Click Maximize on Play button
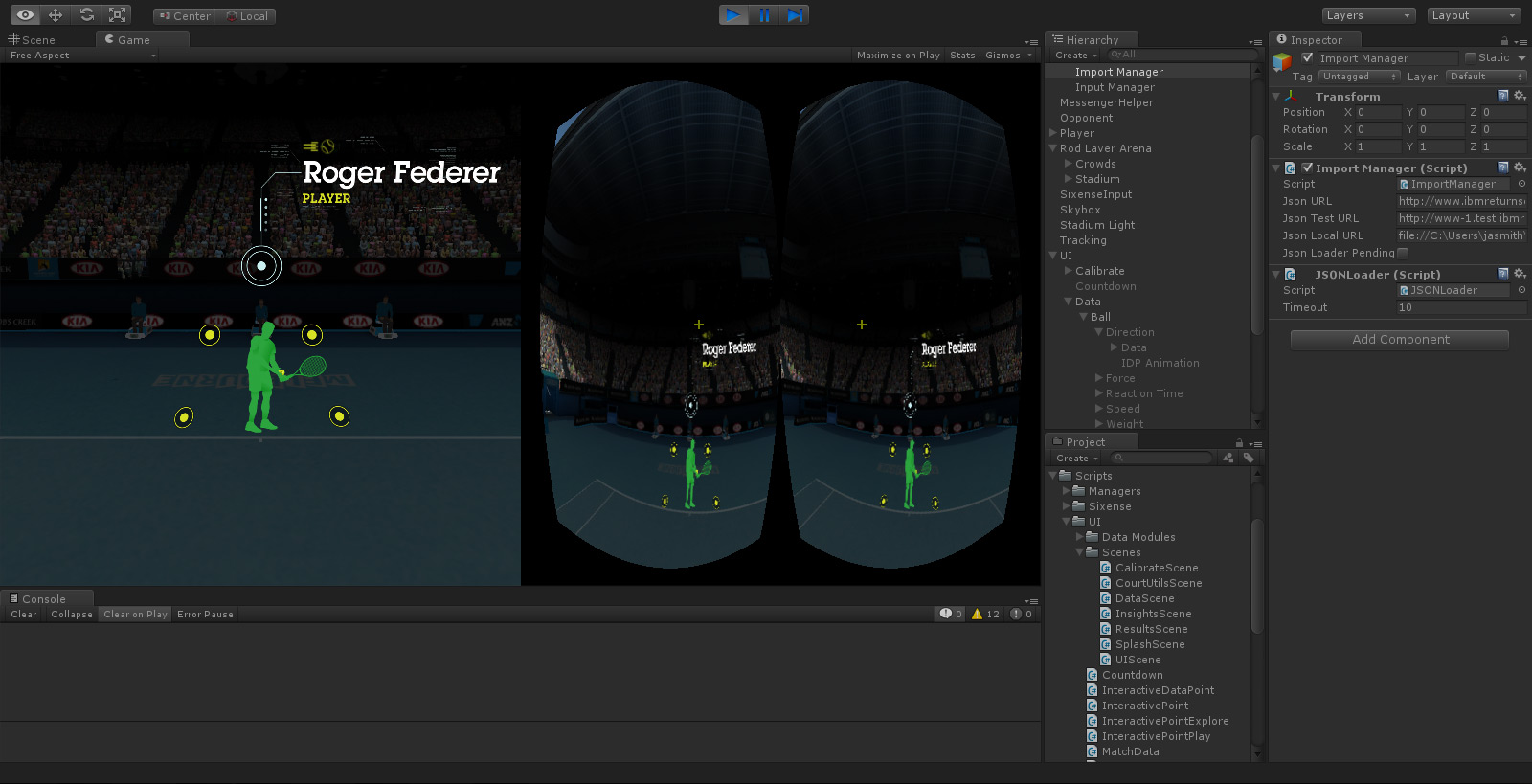This screenshot has height=784, width=1532. [898, 56]
